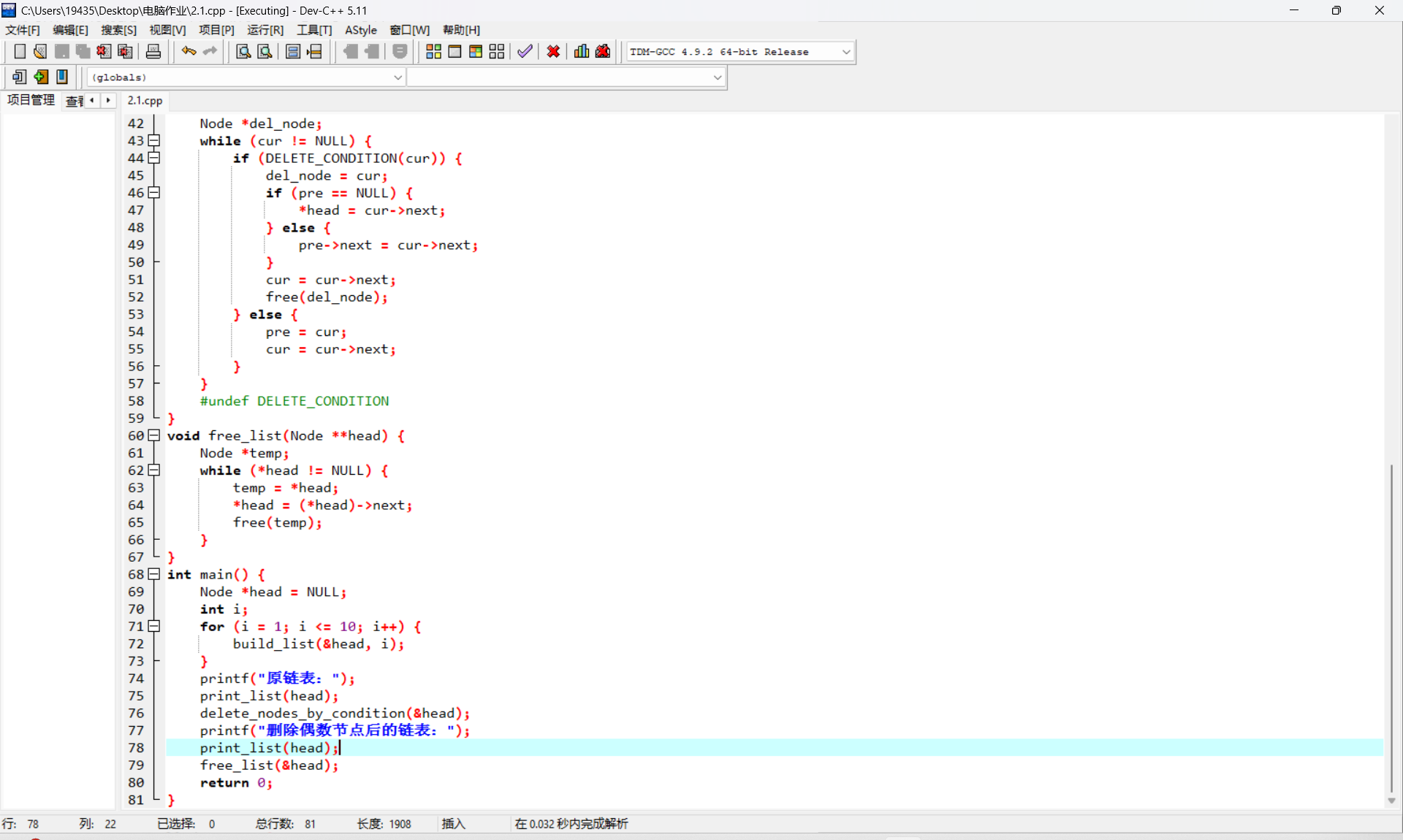Image resolution: width=1403 pixels, height=840 pixels.
Task: Click the New file icon
Action: 20,51
